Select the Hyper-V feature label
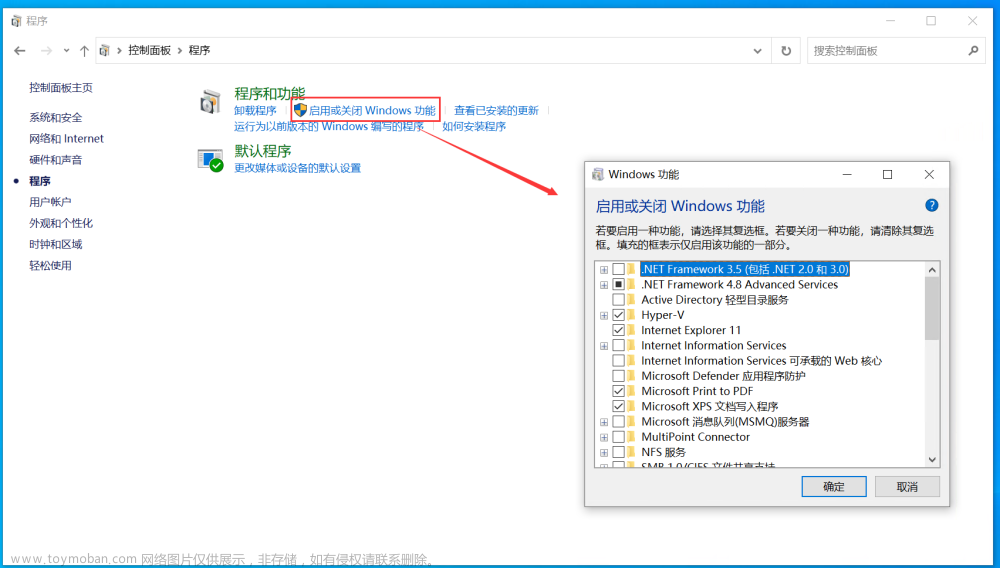The image size is (1000, 568). 663,315
